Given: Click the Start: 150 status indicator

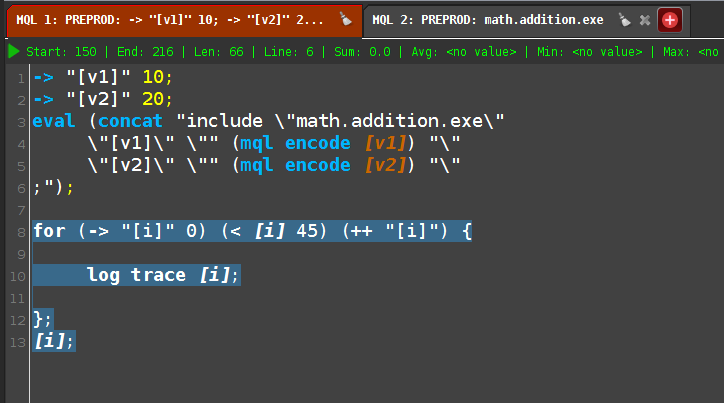Looking at the screenshot, I should 61,52.
